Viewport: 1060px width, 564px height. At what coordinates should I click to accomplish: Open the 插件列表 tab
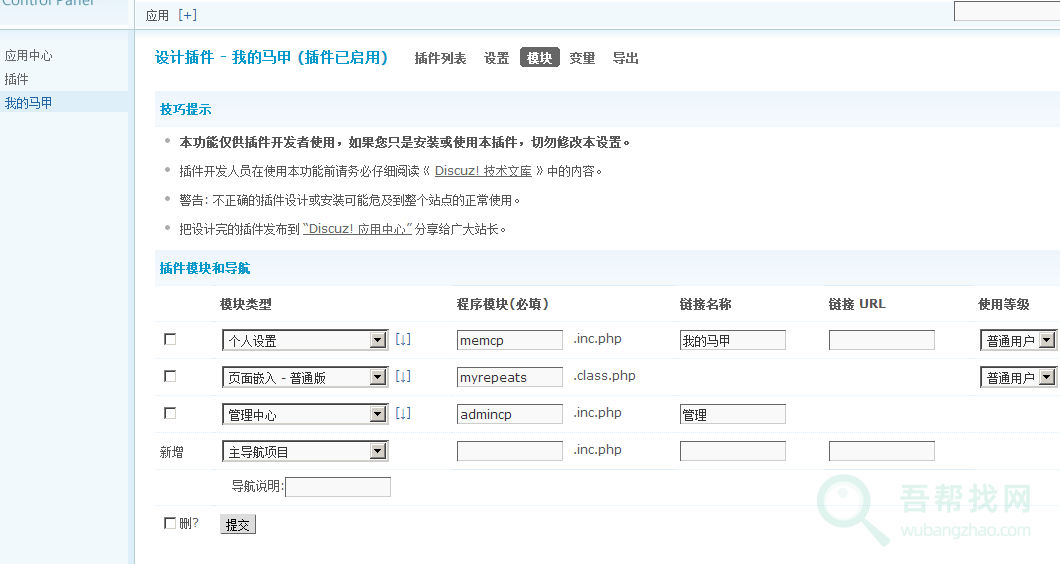[440, 58]
